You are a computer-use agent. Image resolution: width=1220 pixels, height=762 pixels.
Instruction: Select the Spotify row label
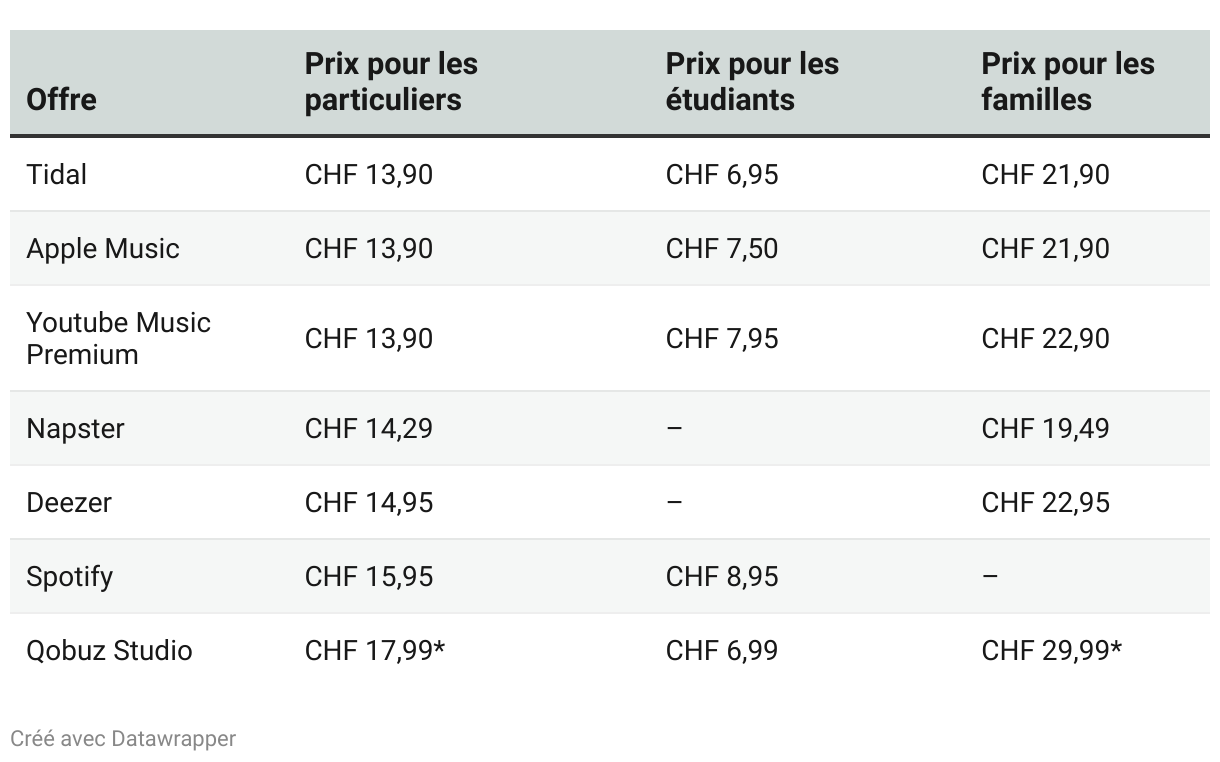[70, 577]
